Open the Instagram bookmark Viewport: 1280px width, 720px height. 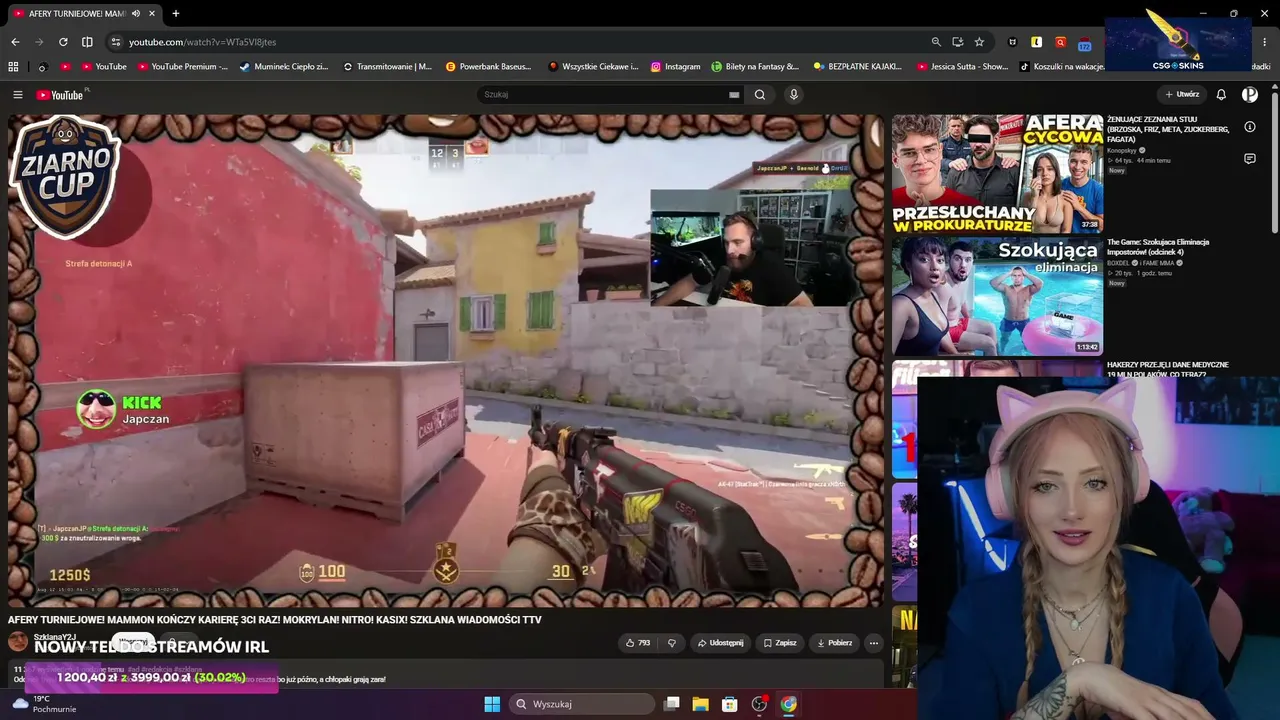coord(675,67)
